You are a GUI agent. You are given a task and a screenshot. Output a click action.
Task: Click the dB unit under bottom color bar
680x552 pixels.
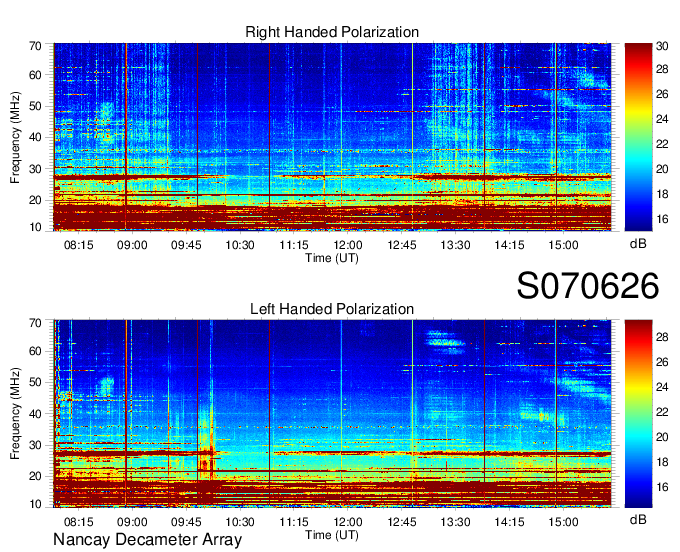(638, 519)
